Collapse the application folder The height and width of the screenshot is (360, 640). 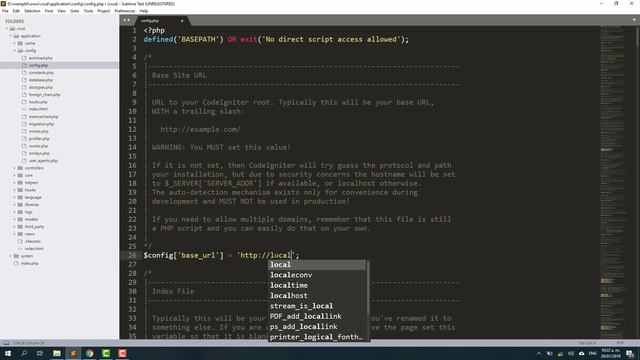click(11, 36)
